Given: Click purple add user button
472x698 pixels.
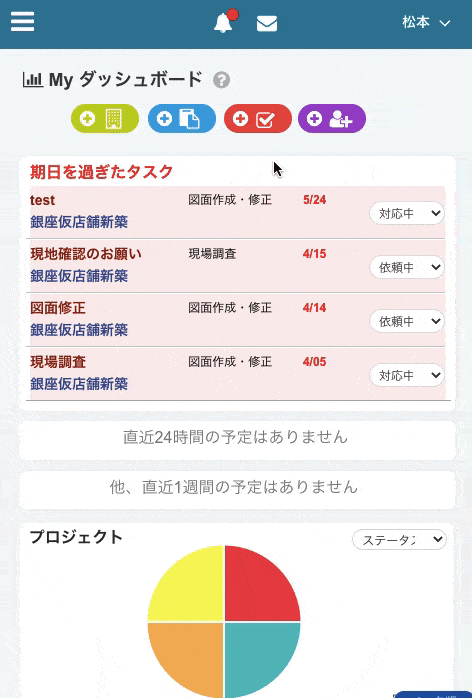Looking at the screenshot, I should point(332,118).
